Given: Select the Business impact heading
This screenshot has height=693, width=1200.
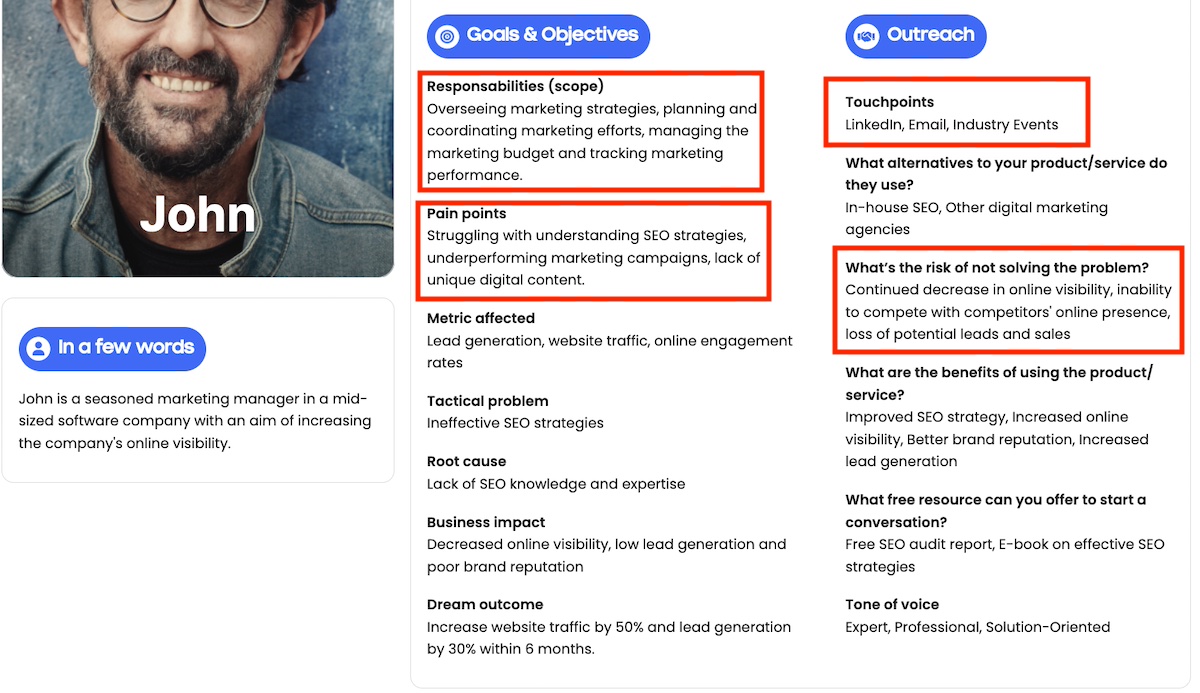Looking at the screenshot, I should click(486, 522).
